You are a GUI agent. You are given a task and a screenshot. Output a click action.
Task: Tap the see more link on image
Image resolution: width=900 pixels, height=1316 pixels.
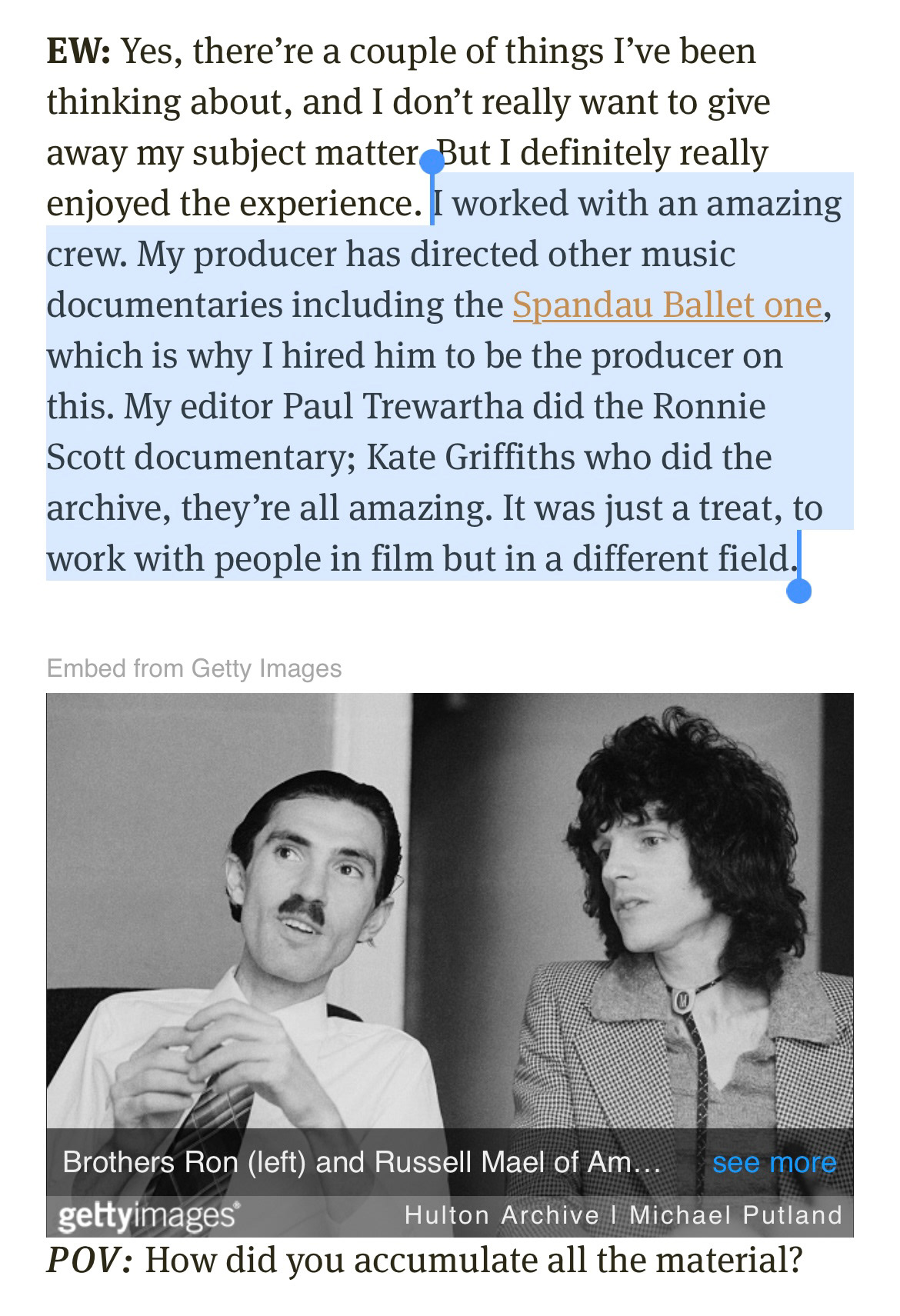[x=774, y=1162]
